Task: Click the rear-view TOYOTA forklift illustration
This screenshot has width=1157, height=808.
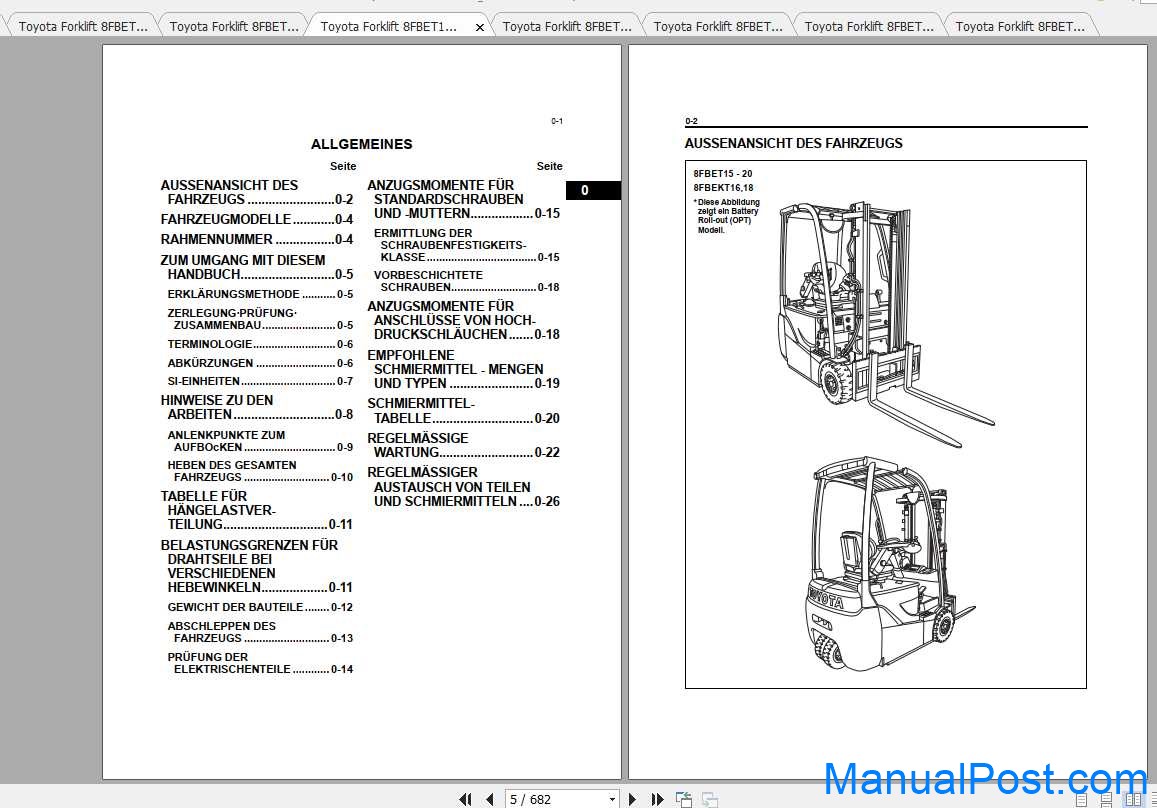Action: coord(889,564)
